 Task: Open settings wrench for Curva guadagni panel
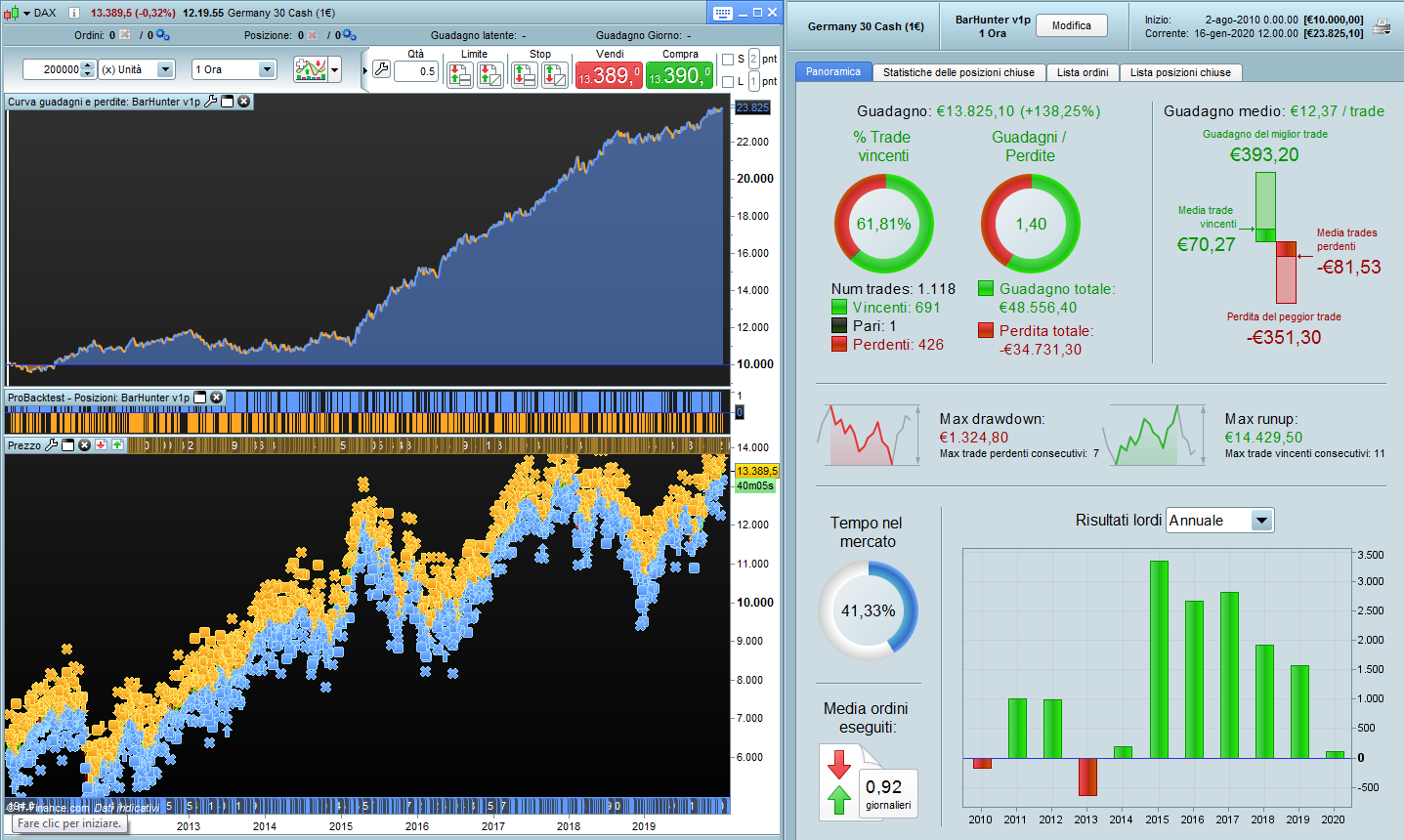pos(210,102)
